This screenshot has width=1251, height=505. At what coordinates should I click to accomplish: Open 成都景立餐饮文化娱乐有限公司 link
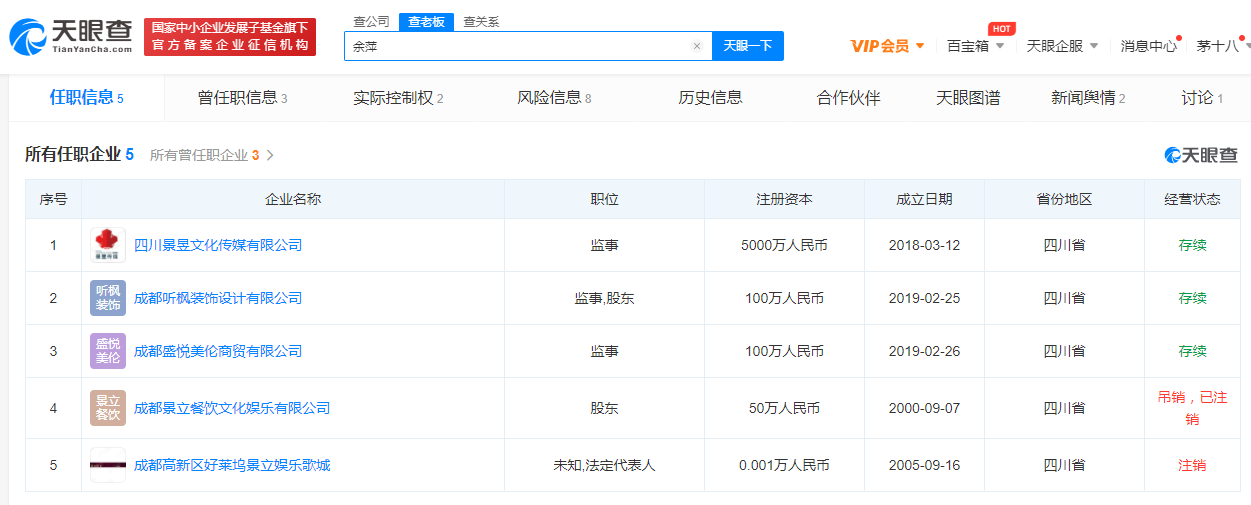232,408
